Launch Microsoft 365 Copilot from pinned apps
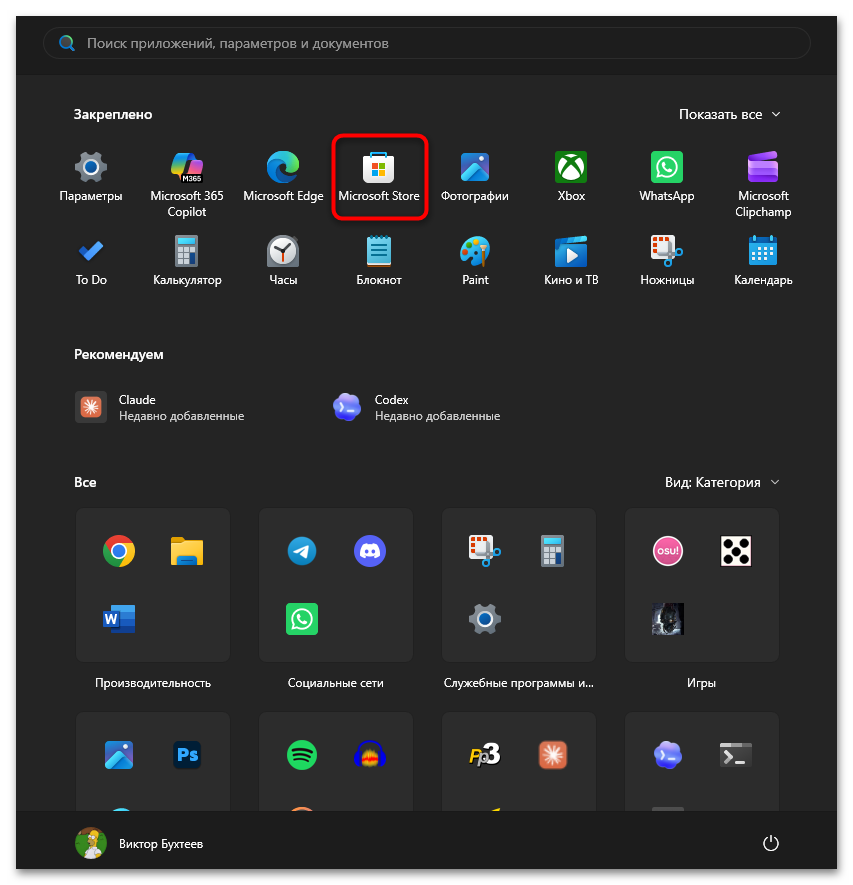The height and width of the screenshot is (885, 853). [x=187, y=185]
